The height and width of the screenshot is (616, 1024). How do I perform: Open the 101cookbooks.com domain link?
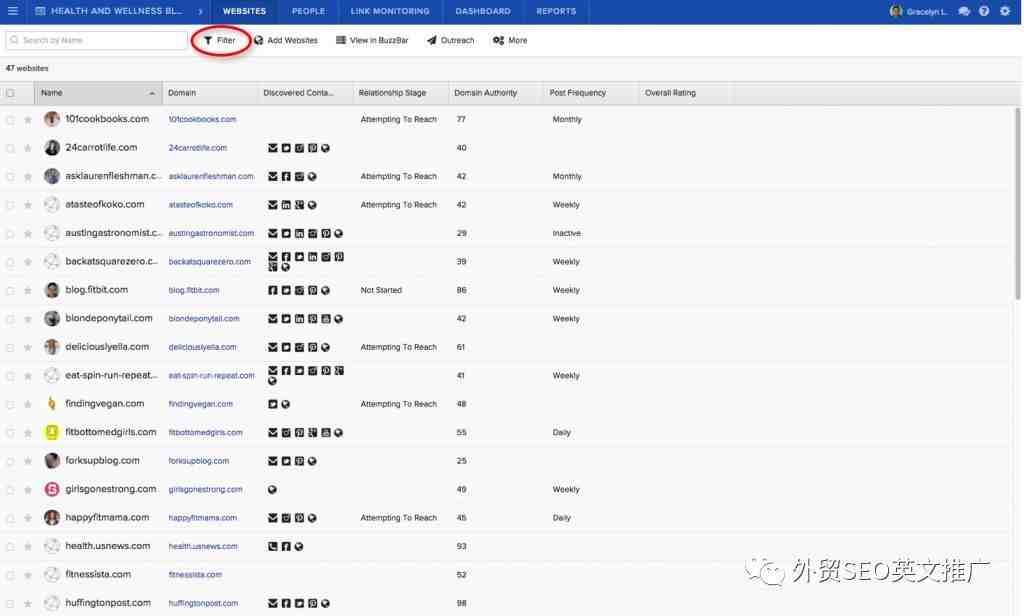202,120
